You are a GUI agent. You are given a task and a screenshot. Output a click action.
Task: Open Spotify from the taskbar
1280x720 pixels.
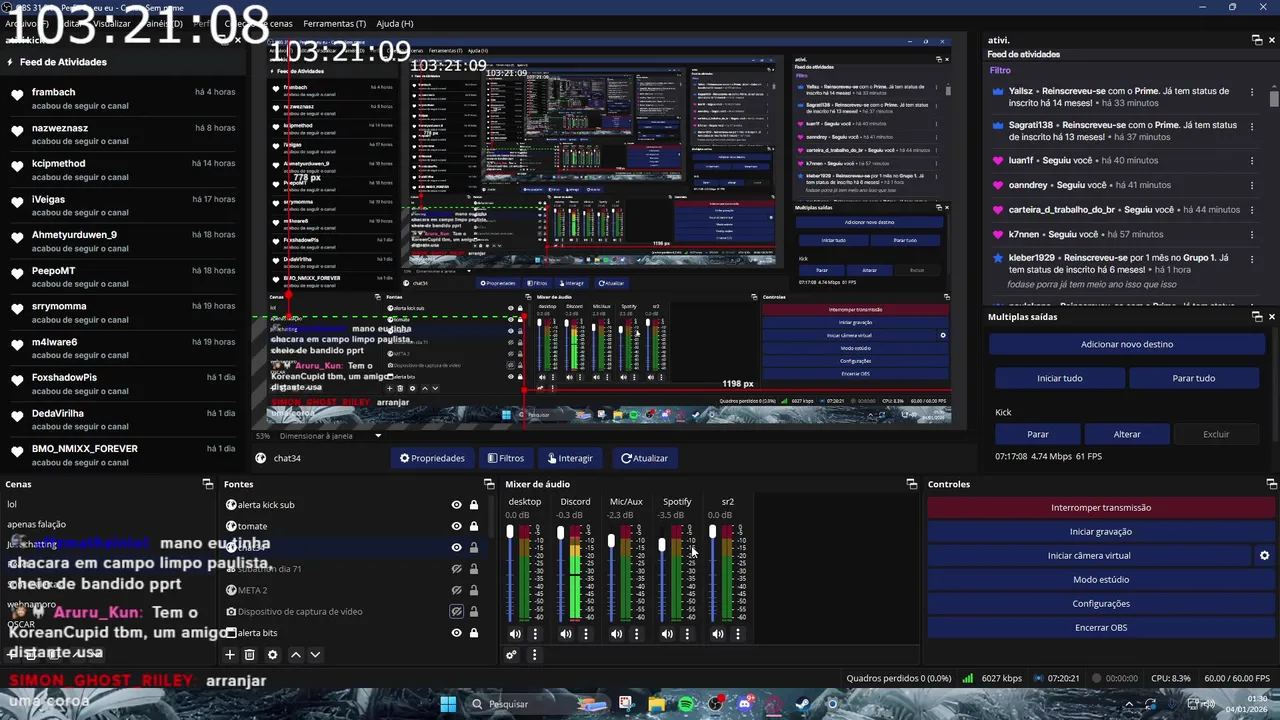pyautogui.click(x=686, y=704)
